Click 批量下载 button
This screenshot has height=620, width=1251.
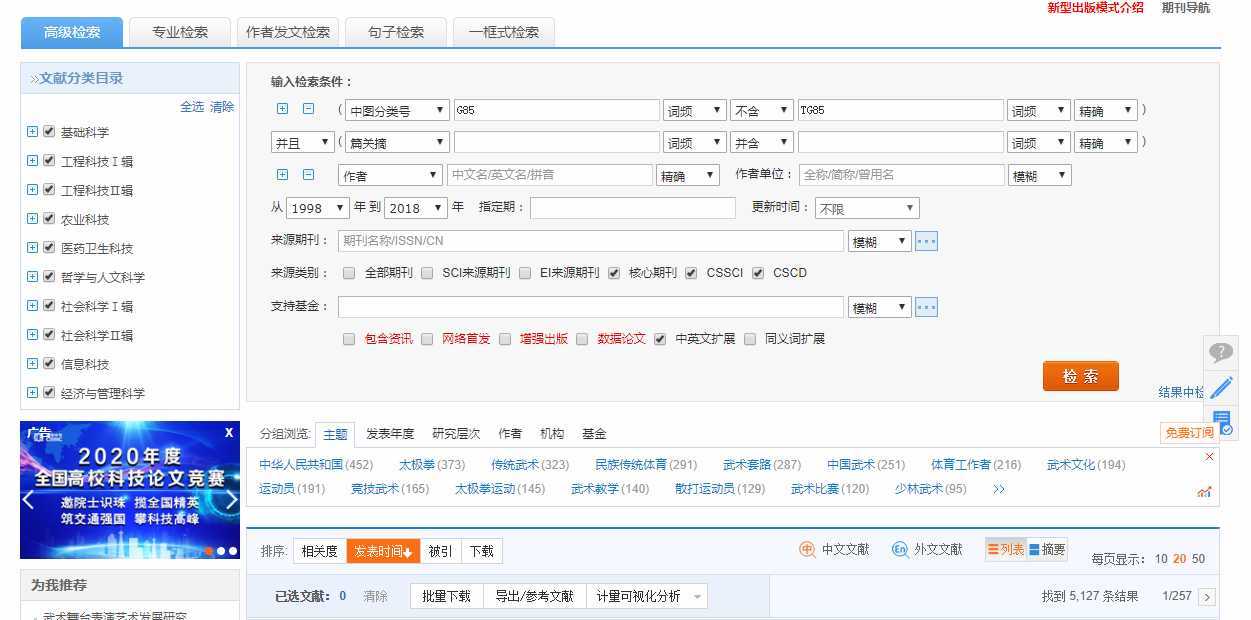click(x=446, y=596)
